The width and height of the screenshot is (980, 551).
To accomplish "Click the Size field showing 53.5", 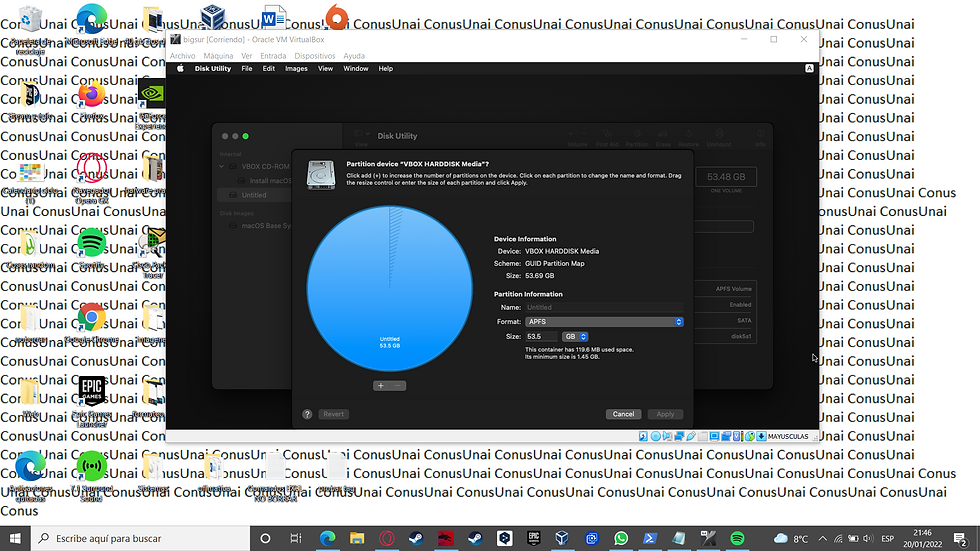I will pos(541,337).
